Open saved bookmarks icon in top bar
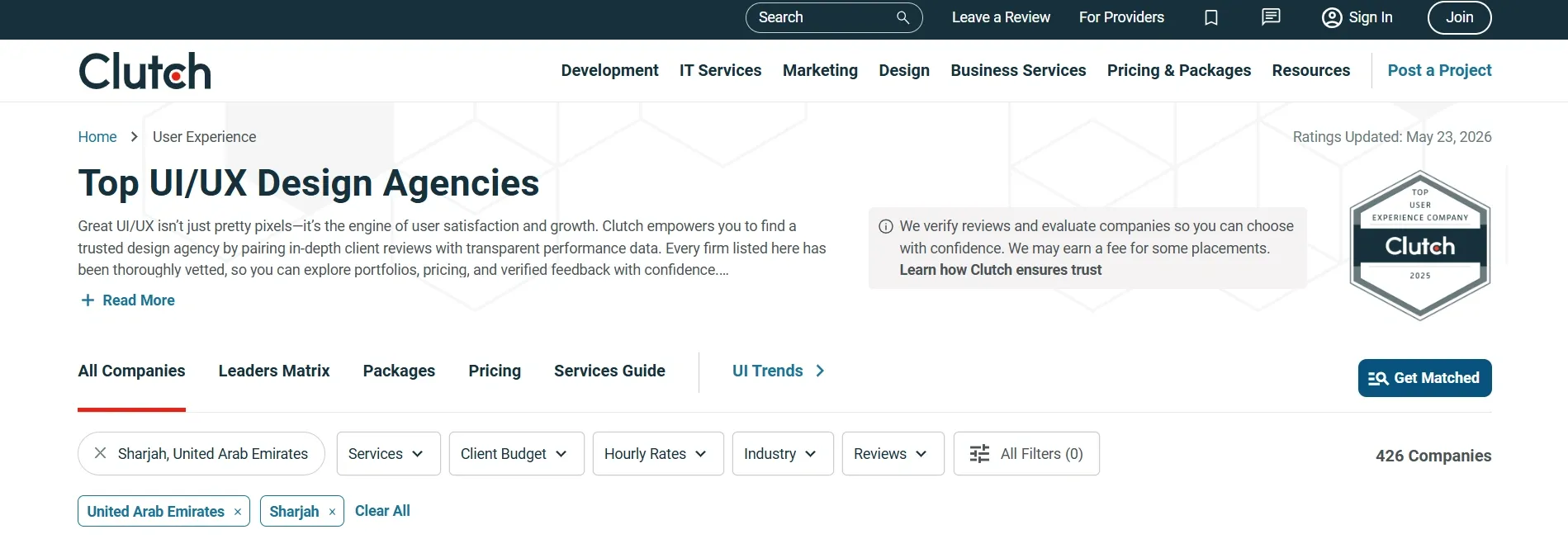The width and height of the screenshot is (1568, 539). pos(1211,17)
